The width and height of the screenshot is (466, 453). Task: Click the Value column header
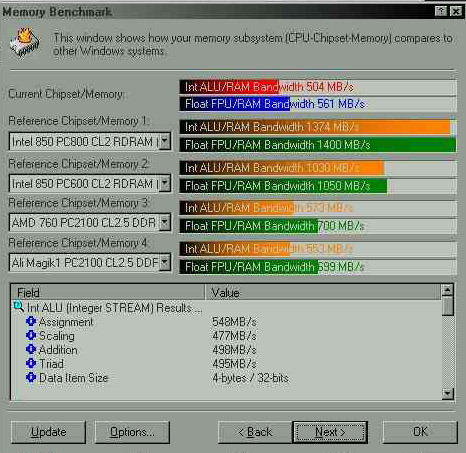pos(323,292)
